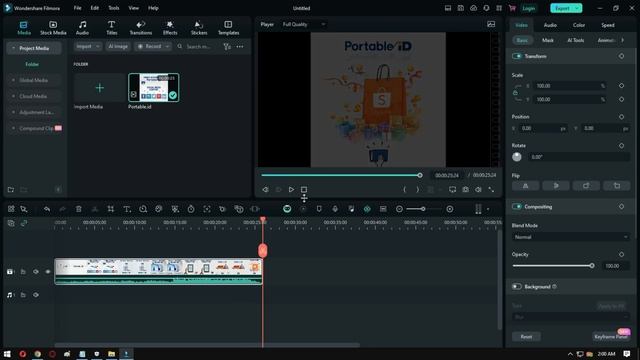The width and height of the screenshot is (640, 360).
Task: Toggle the video track visibility eye
Action: 48,271
